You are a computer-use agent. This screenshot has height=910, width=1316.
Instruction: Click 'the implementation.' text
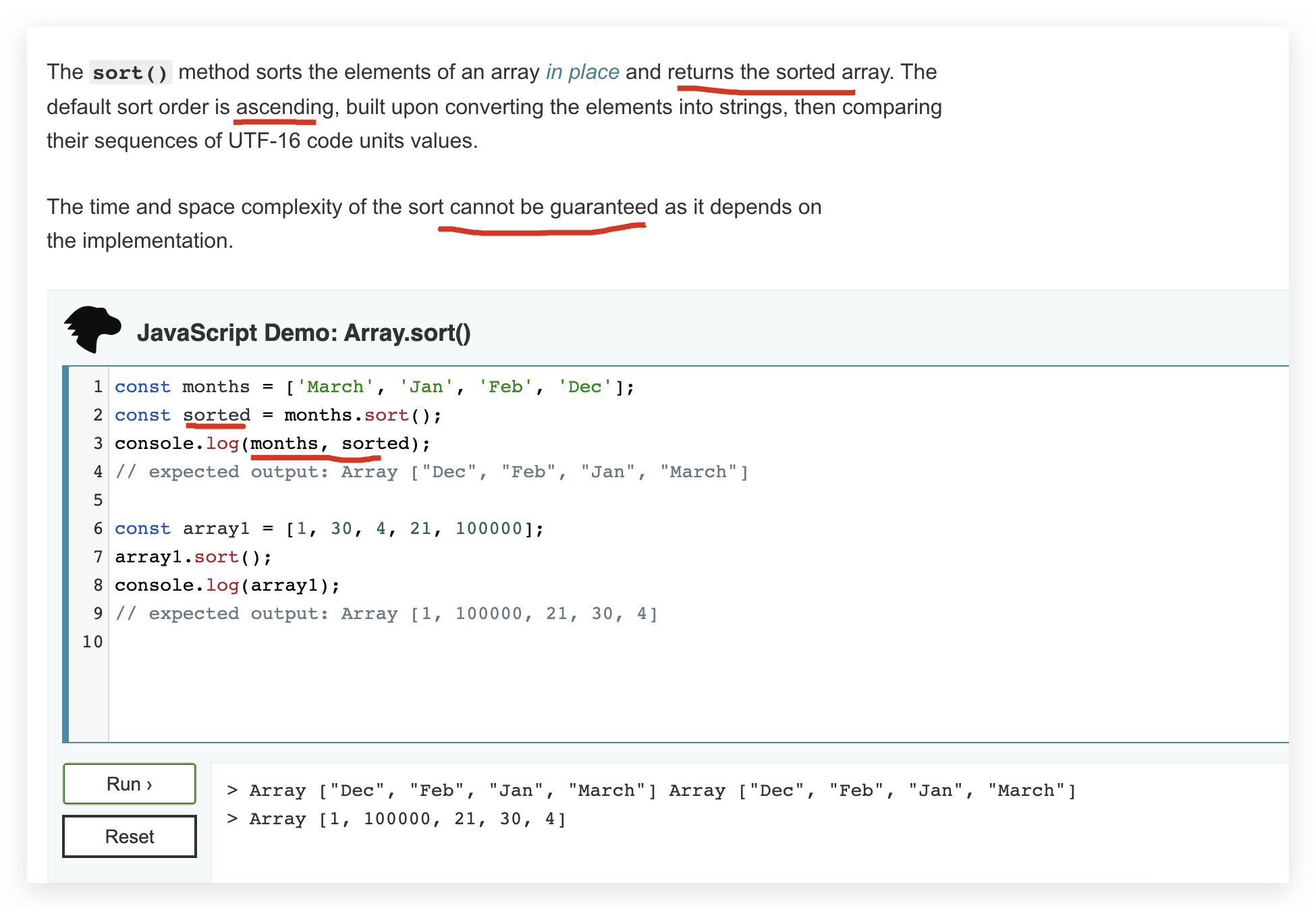coord(140,240)
